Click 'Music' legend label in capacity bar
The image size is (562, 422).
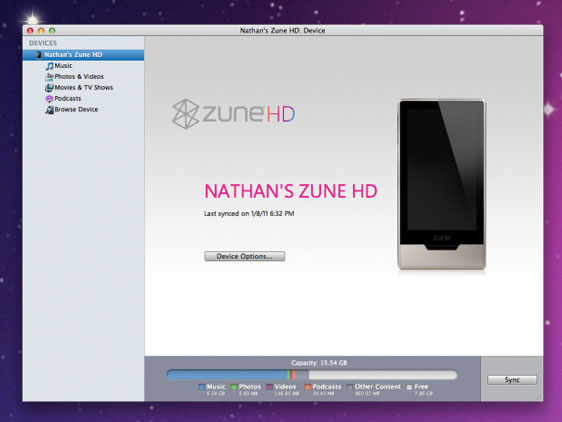pos(216,387)
